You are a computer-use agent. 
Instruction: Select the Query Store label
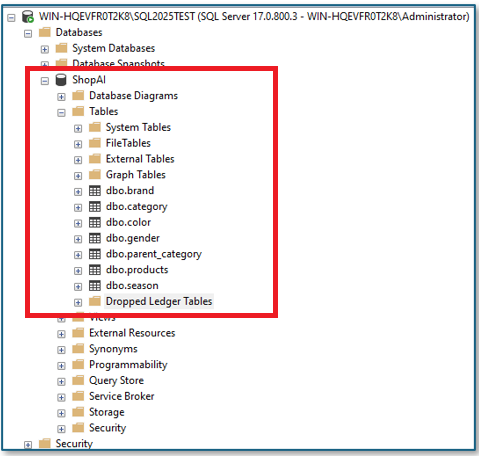click(x=116, y=380)
